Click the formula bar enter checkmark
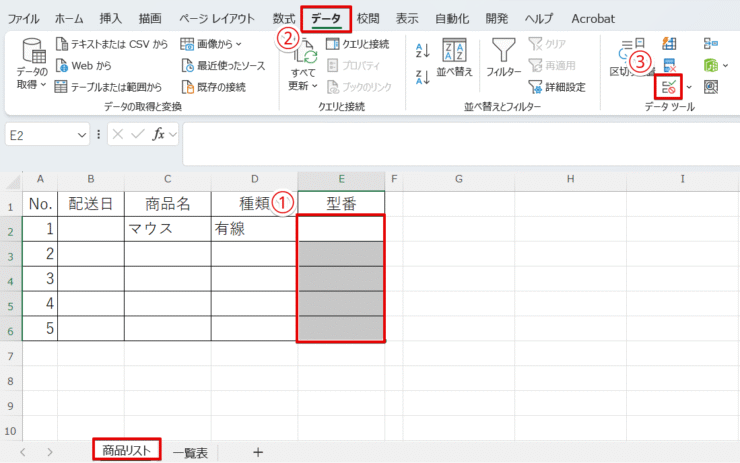Viewport: 740px width, 463px height. (138, 135)
